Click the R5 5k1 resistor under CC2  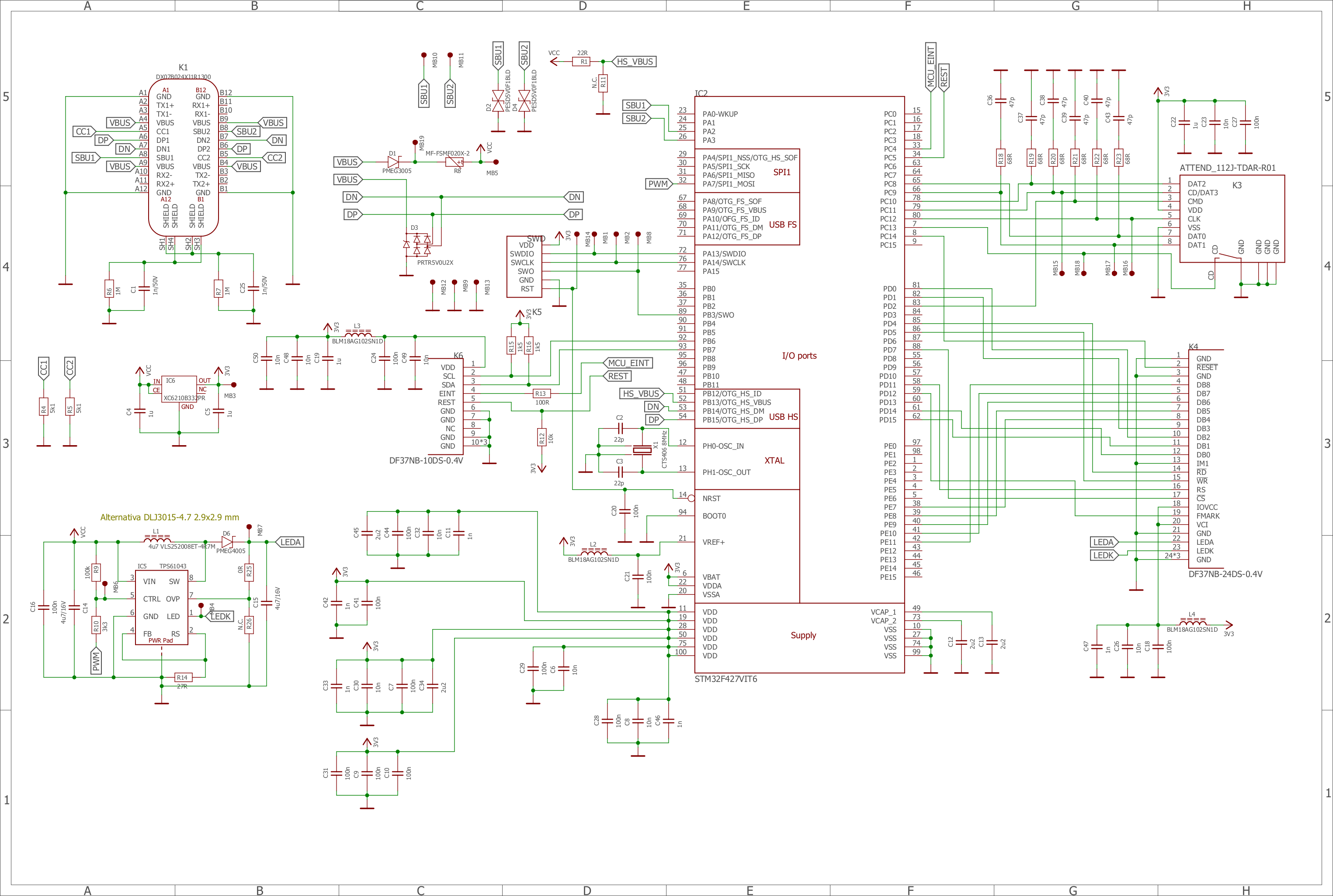[70, 407]
